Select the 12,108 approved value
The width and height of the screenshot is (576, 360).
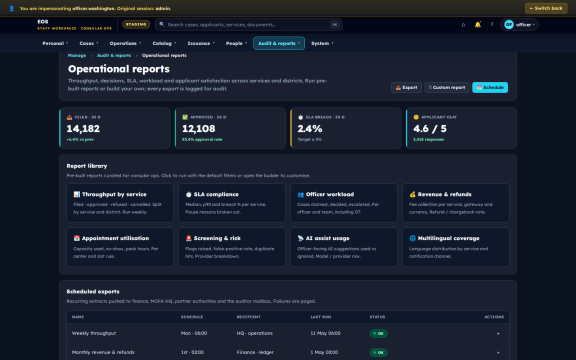click(199, 129)
